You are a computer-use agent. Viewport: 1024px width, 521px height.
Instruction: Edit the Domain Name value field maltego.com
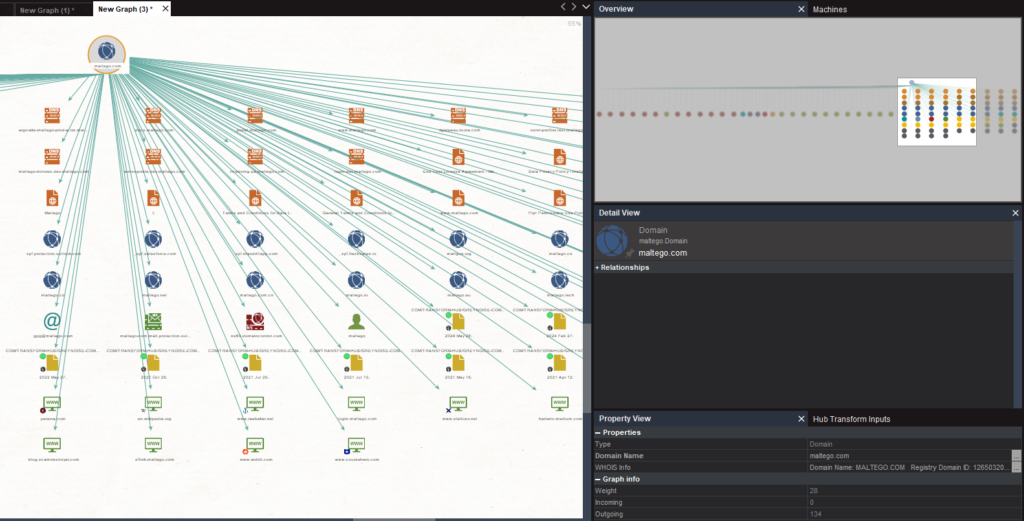[909, 456]
